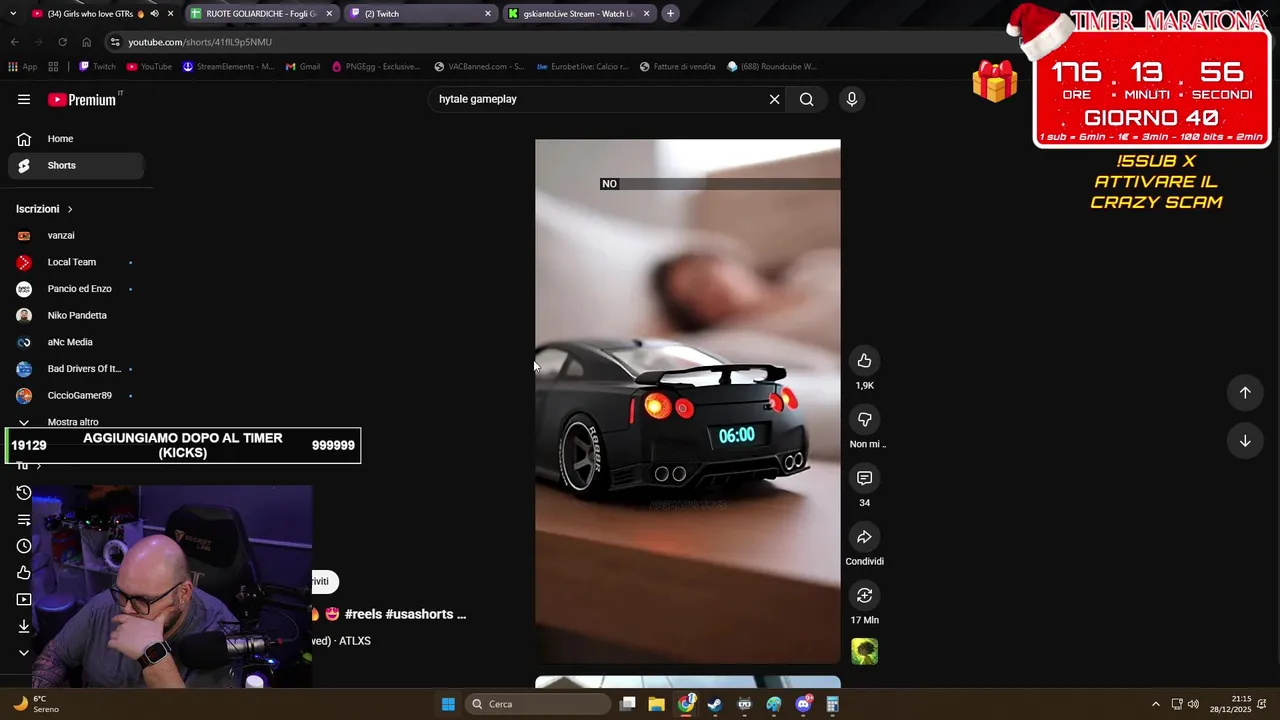Open a new browser tab
The height and width of the screenshot is (720, 1280).
[670, 14]
